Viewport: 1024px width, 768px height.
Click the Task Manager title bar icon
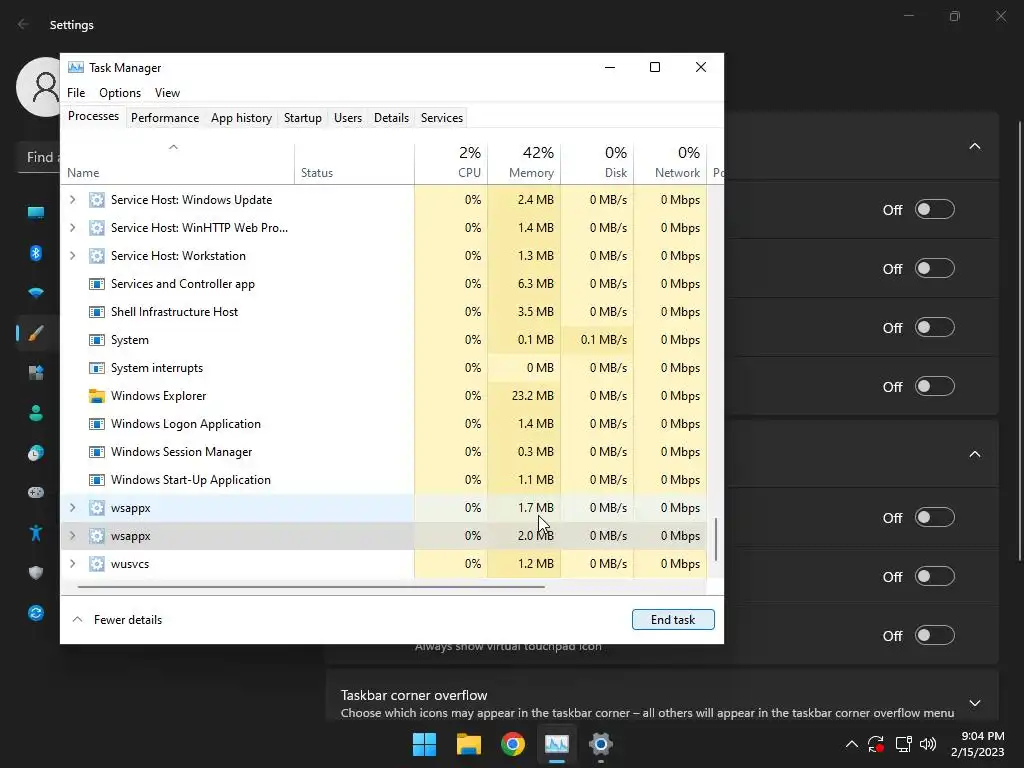click(76, 67)
